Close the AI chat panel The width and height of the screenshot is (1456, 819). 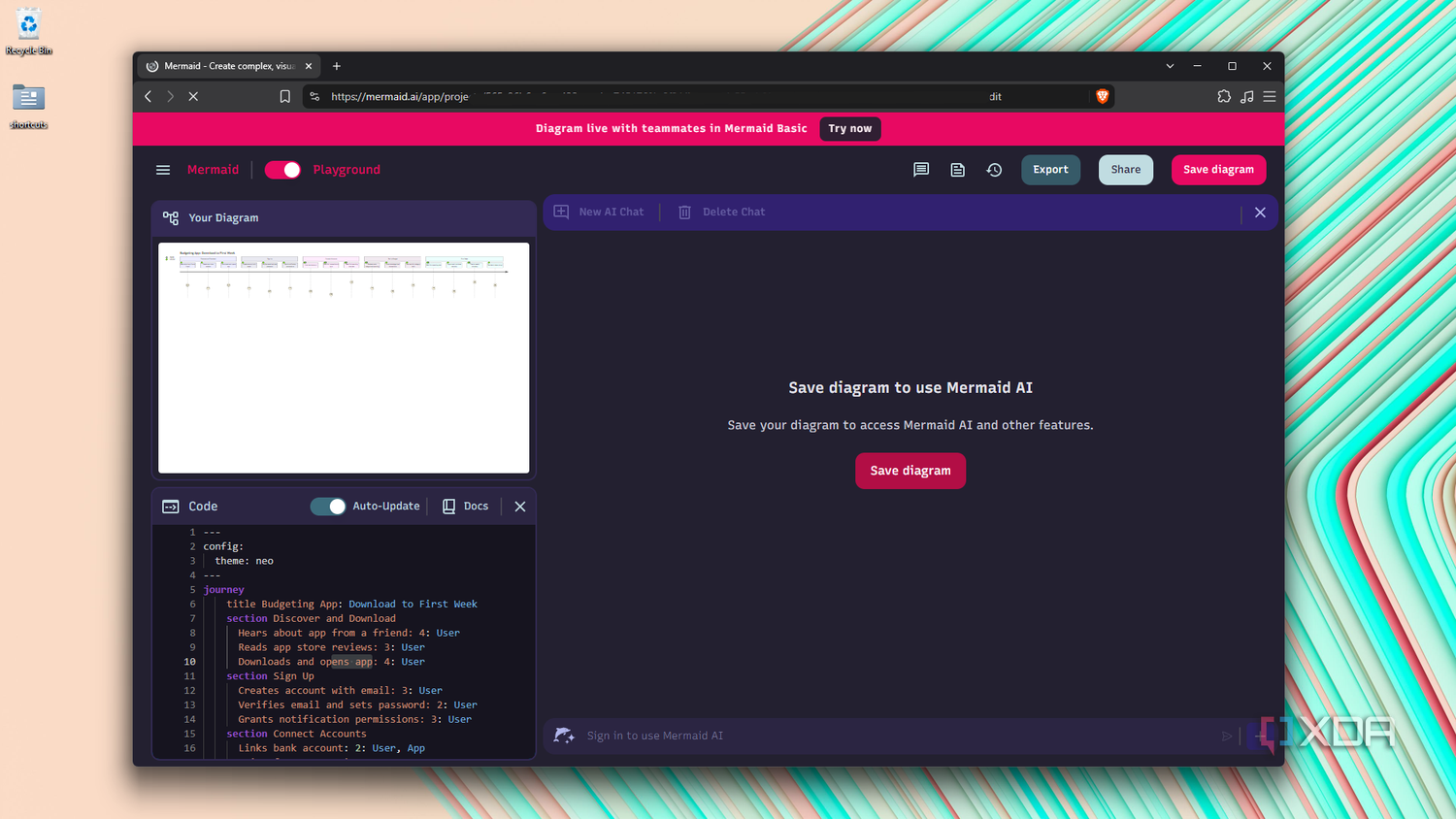pyautogui.click(x=1260, y=213)
